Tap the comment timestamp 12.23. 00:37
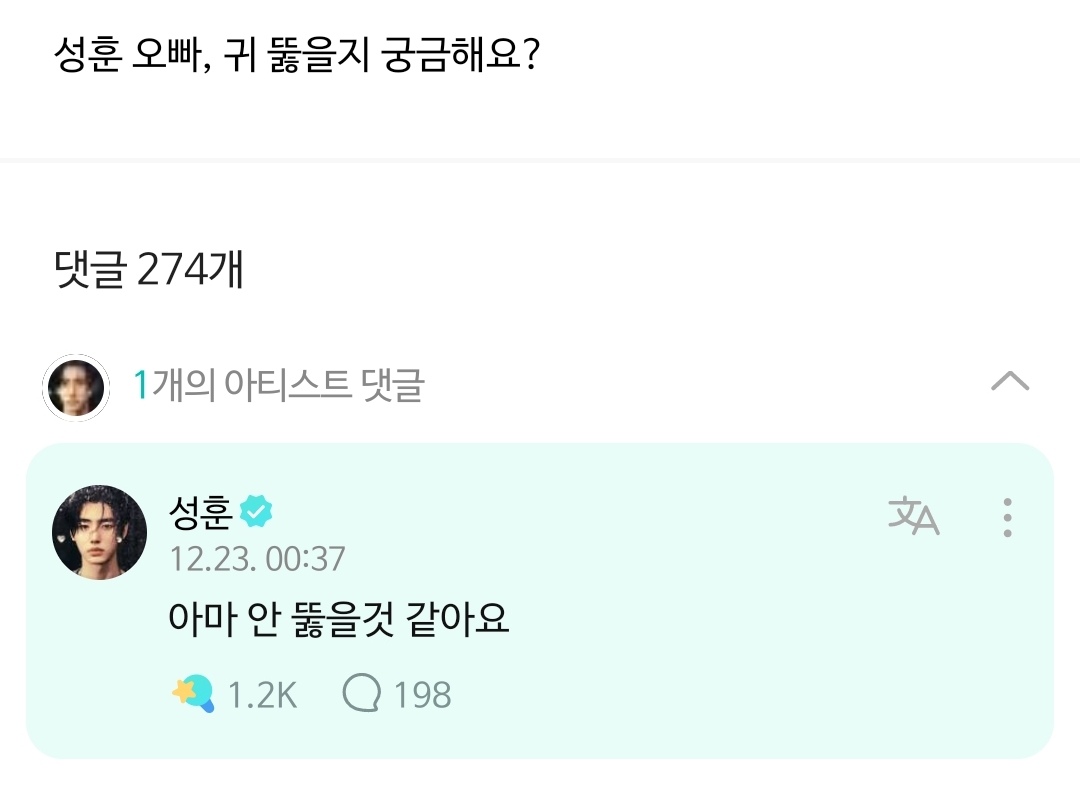The image size is (1080, 792). pyautogui.click(x=257, y=558)
